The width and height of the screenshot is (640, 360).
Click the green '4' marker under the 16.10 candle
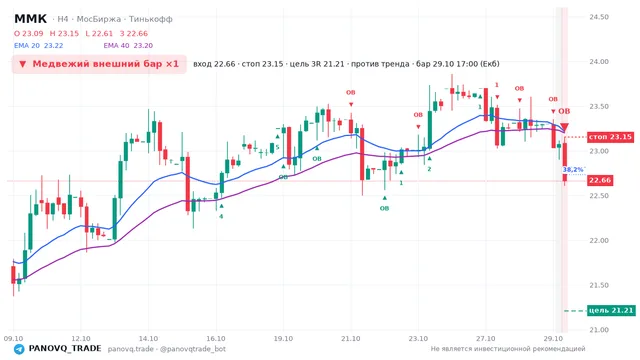221,216
